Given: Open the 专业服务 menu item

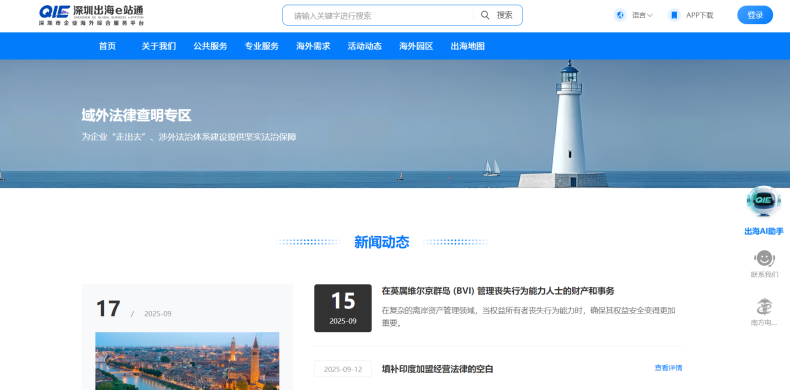Looking at the screenshot, I should (261, 46).
